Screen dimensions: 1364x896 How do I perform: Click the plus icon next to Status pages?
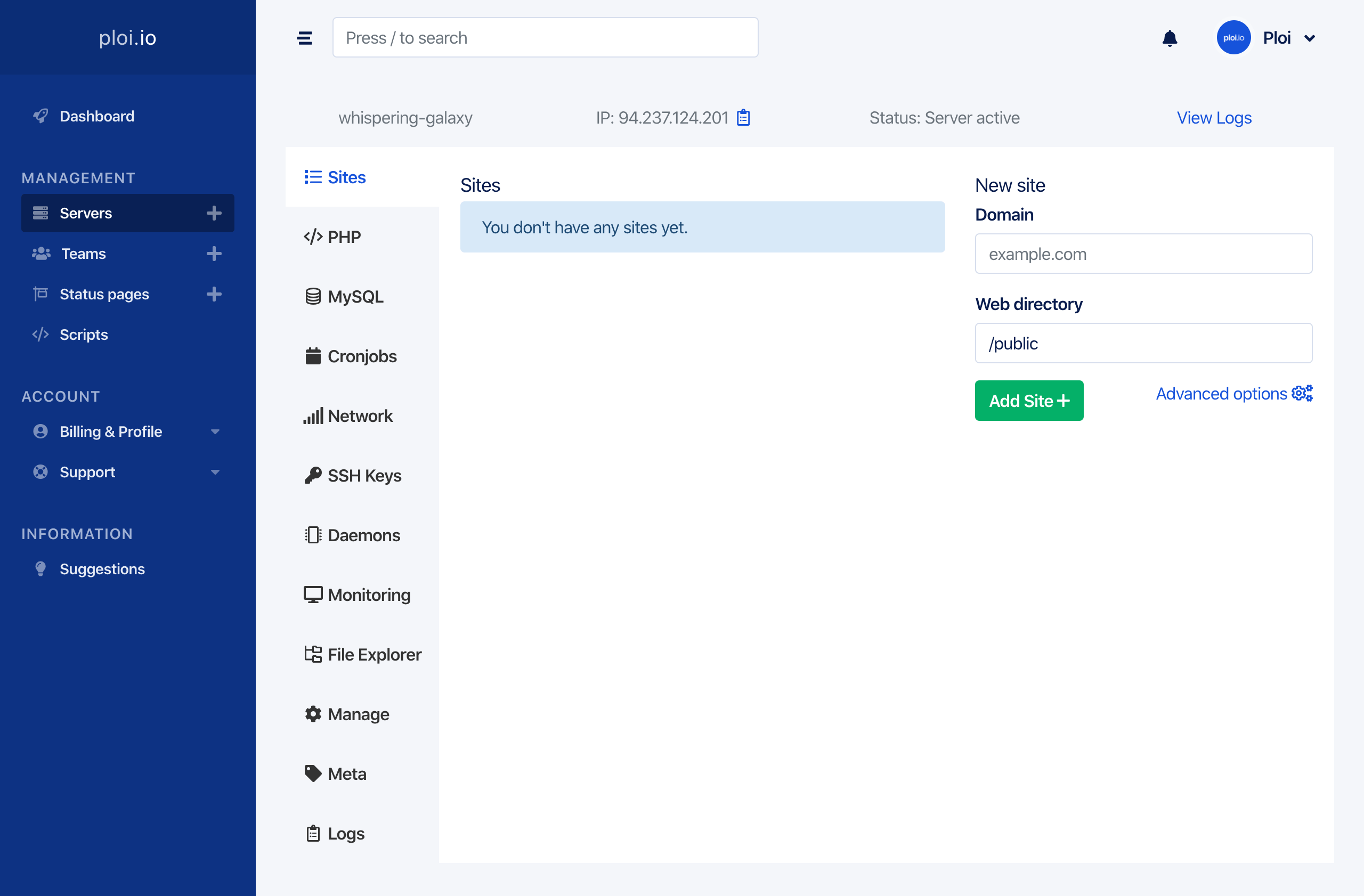[x=214, y=294]
